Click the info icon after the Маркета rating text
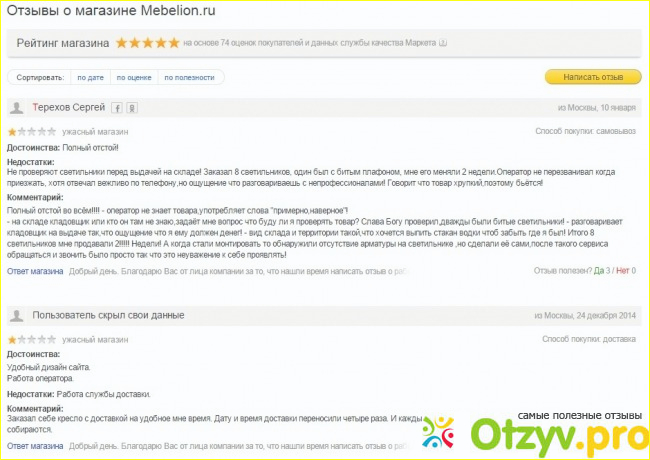This screenshot has width=650, height=460. (443, 43)
